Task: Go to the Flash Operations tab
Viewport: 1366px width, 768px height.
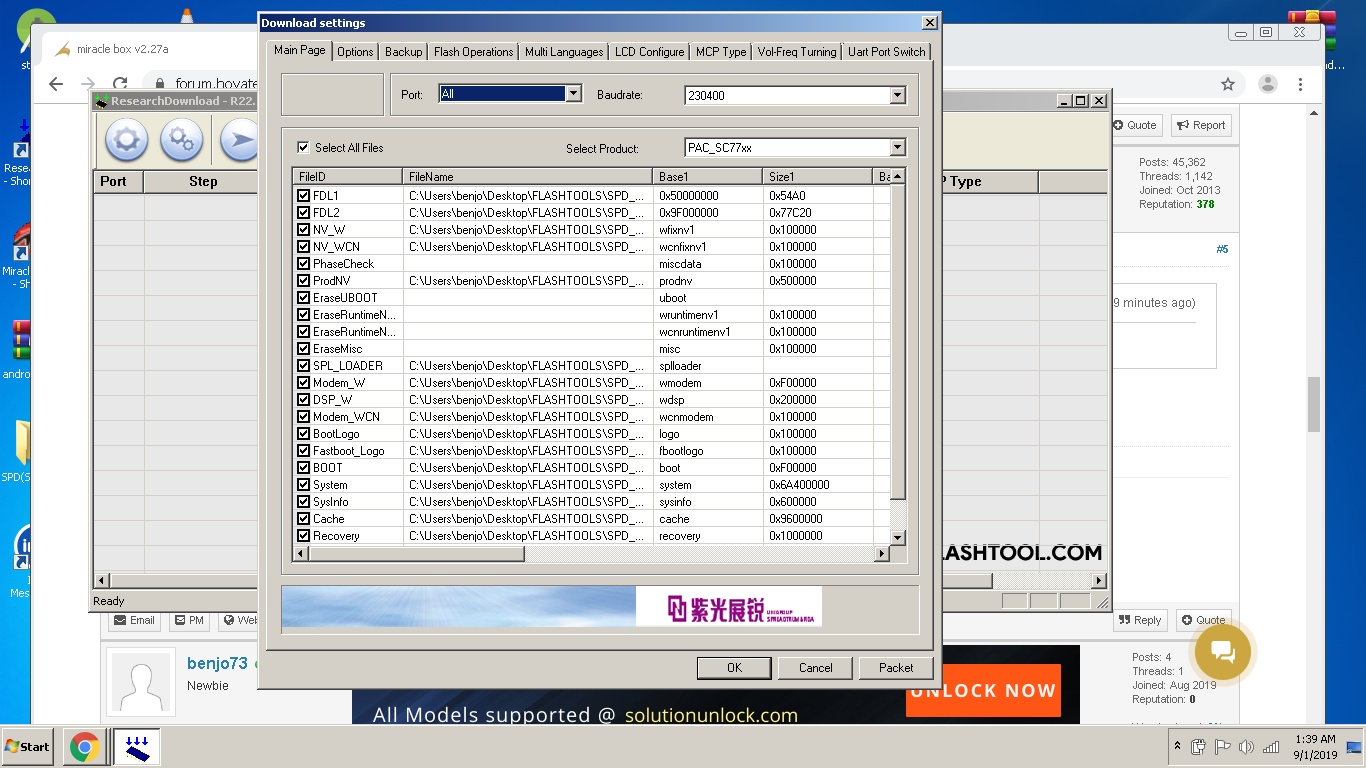Action: click(474, 52)
